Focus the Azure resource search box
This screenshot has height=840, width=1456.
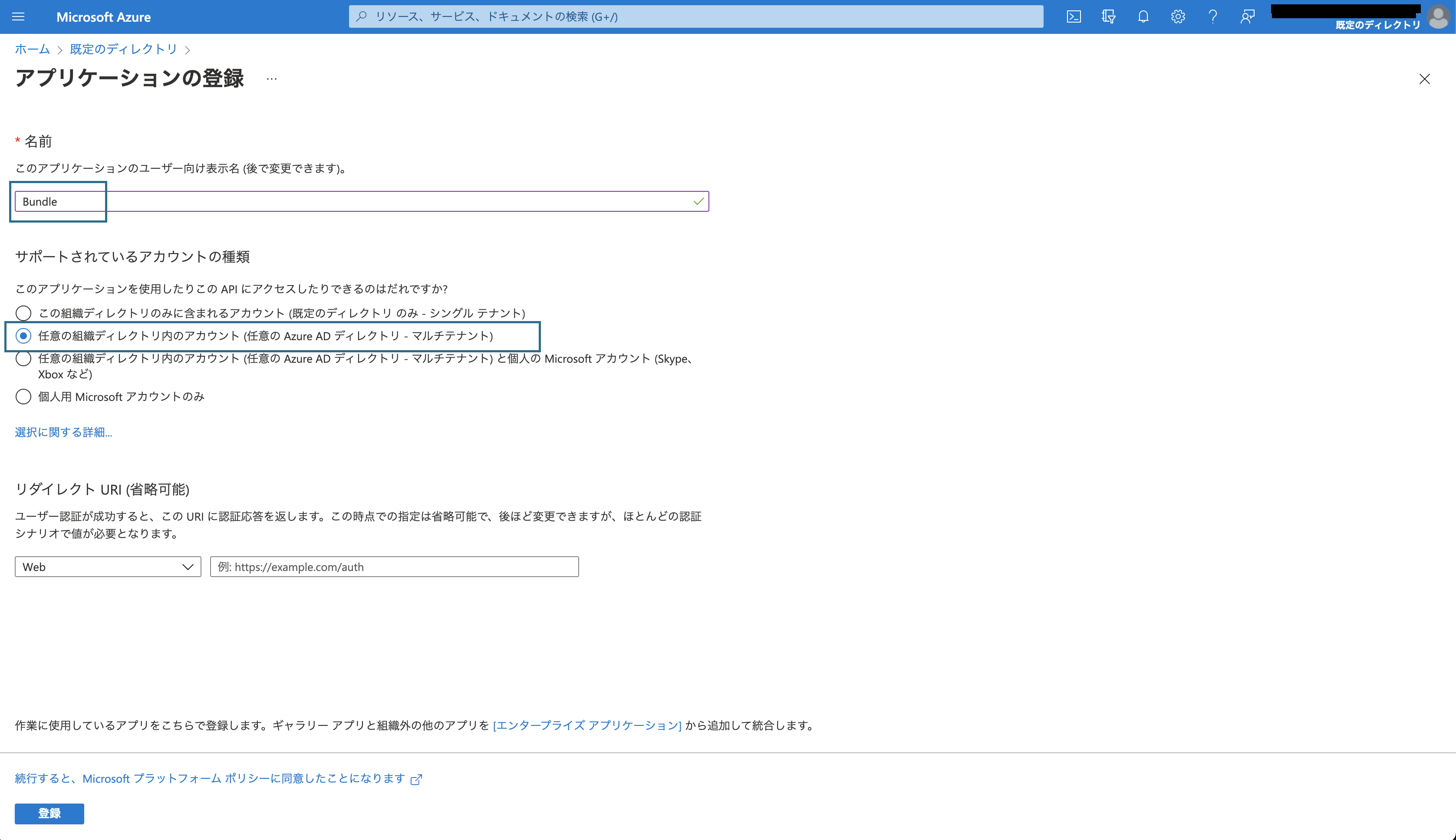click(695, 17)
